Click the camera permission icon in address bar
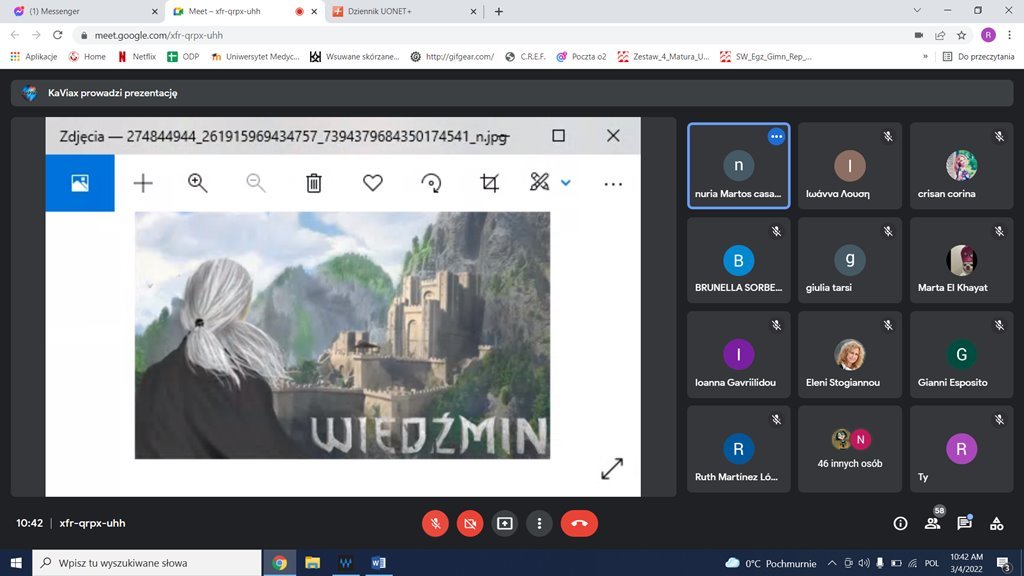The height and width of the screenshot is (576, 1024). (918, 35)
